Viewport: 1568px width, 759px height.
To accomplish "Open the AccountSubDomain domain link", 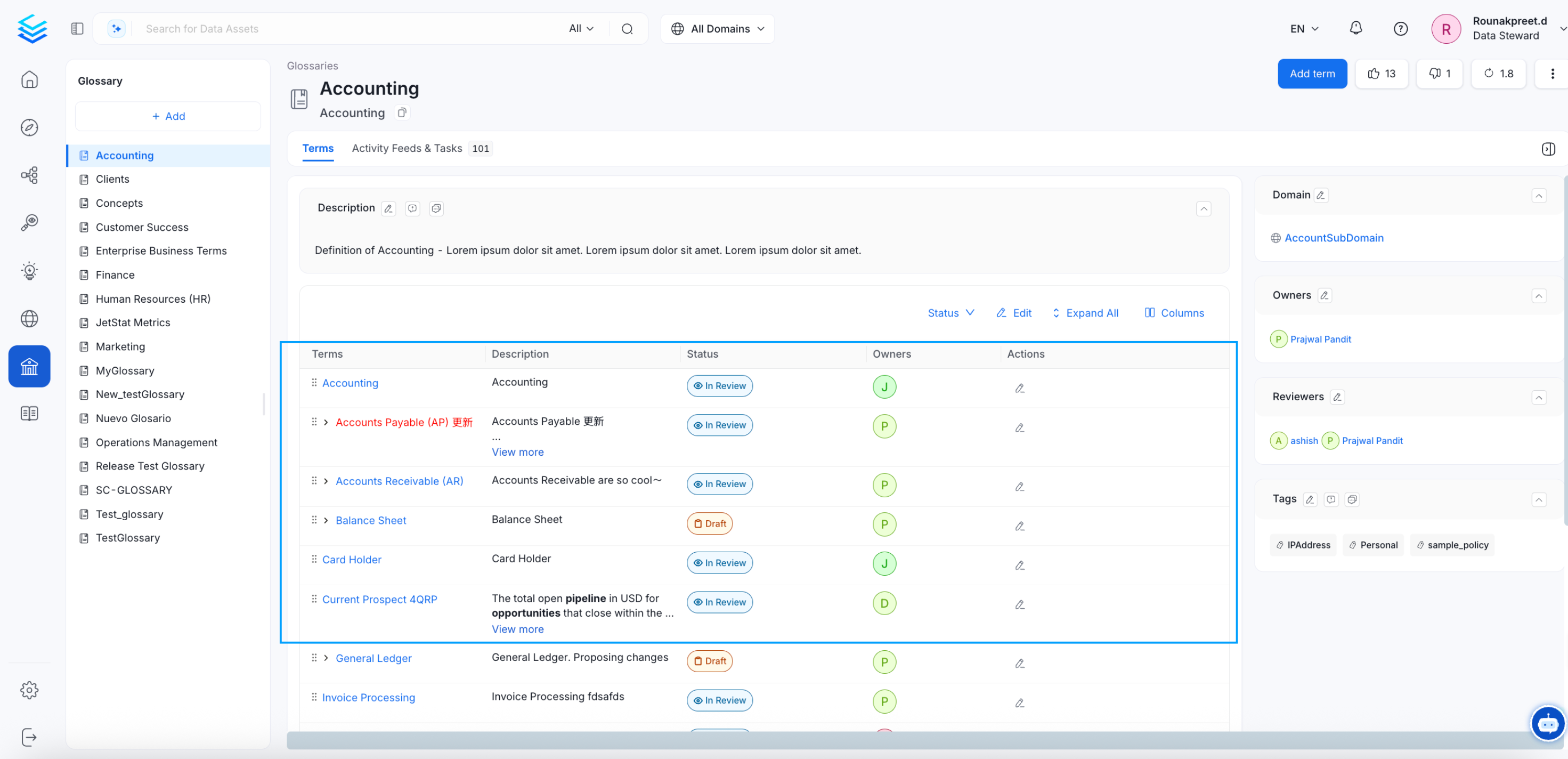I will pos(1334,238).
